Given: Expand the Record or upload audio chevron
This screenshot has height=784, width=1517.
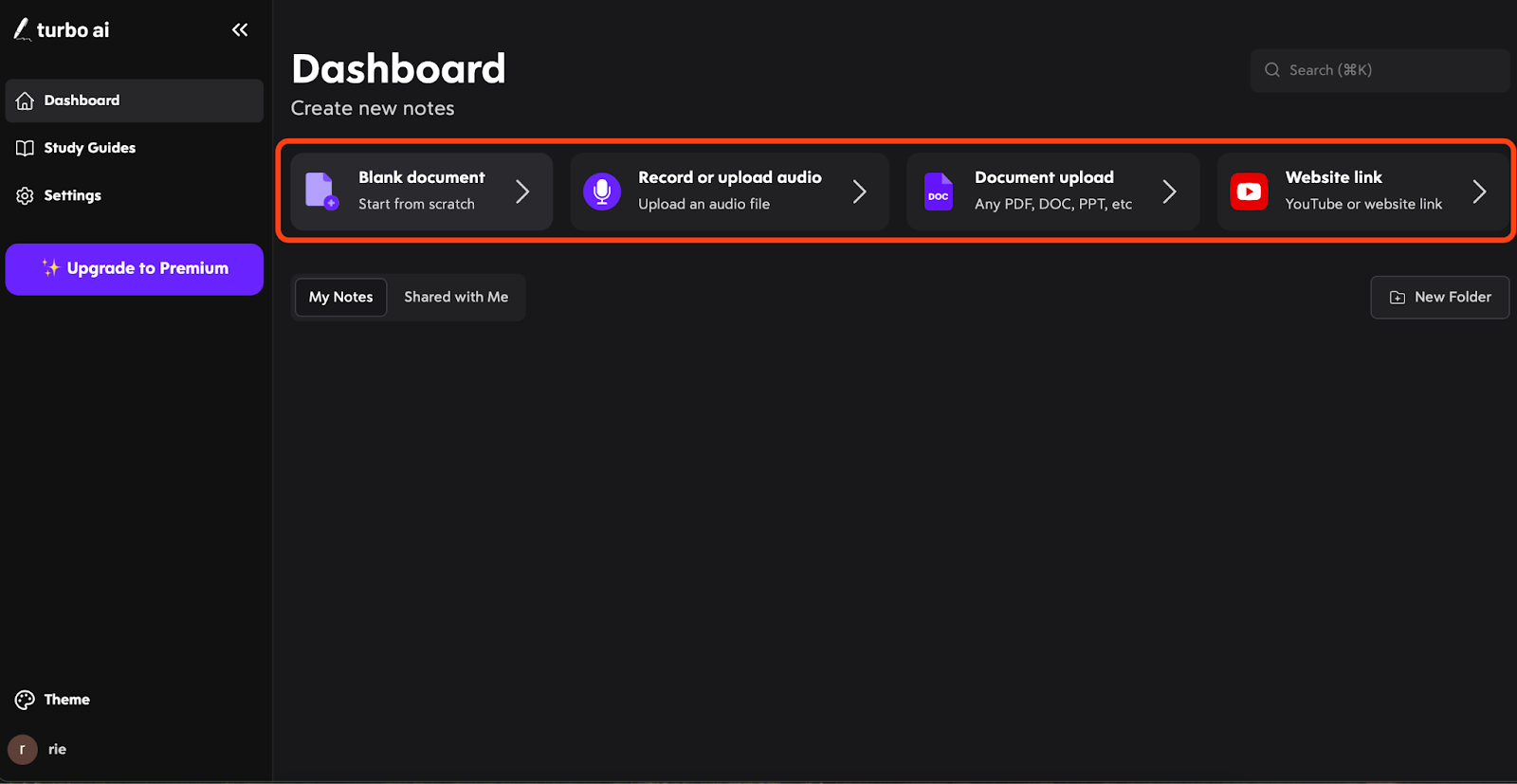Looking at the screenshot, I should (859, 191).
